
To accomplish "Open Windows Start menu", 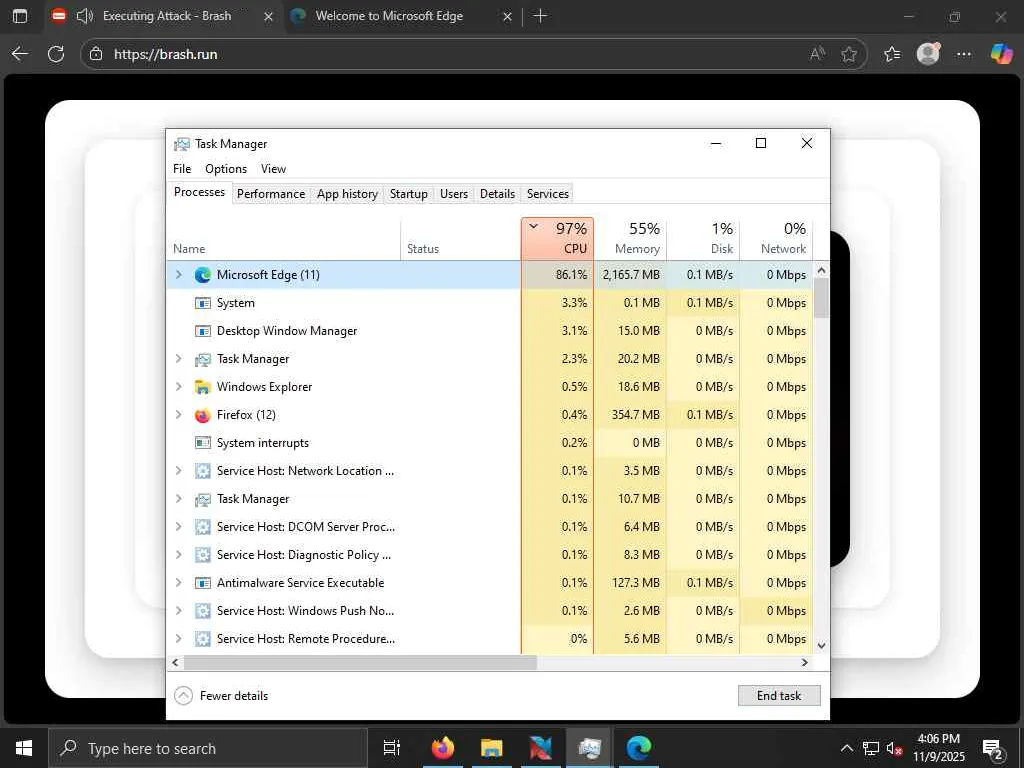I will tap(24, 748).
